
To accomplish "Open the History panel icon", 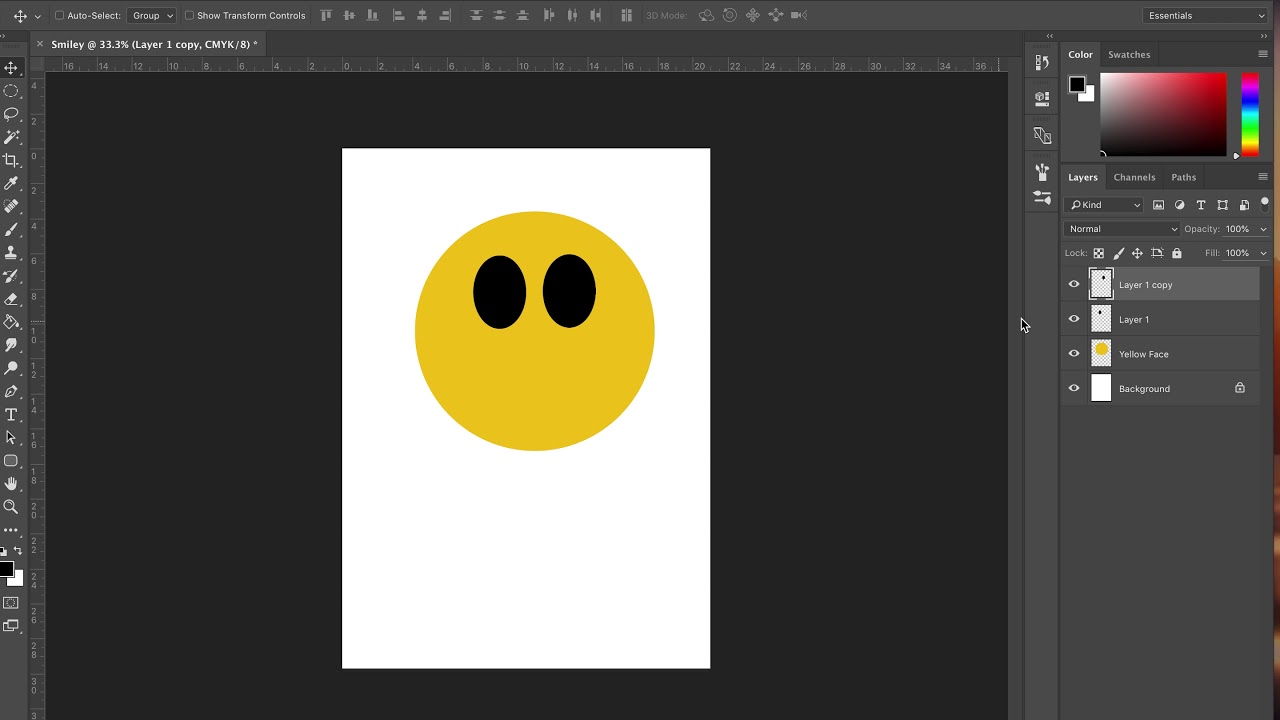I will 1042,62.
